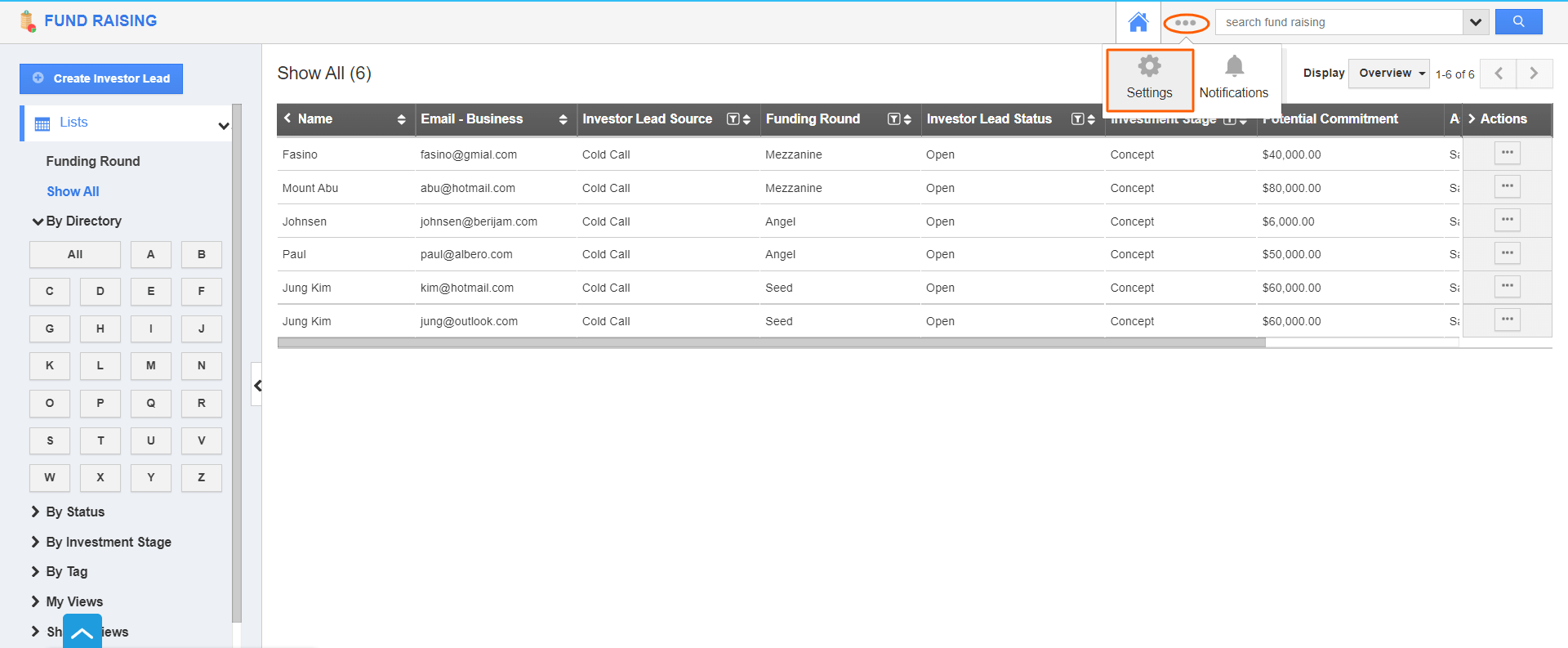Image resolution: width=1568 pixels, height=648 pixels.
Task: Click the blue search magnifier button
Action: [x=1518, y=22]
